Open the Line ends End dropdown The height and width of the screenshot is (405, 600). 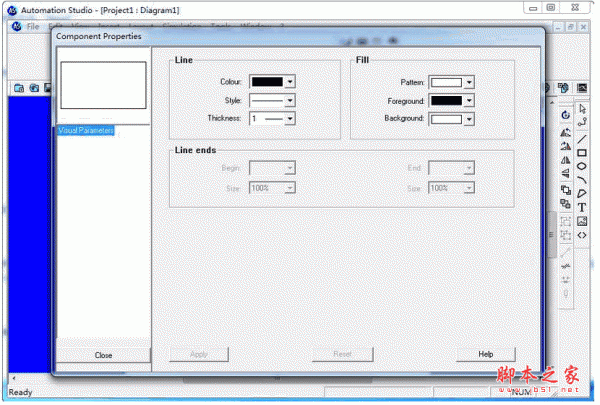pos(469,168)
